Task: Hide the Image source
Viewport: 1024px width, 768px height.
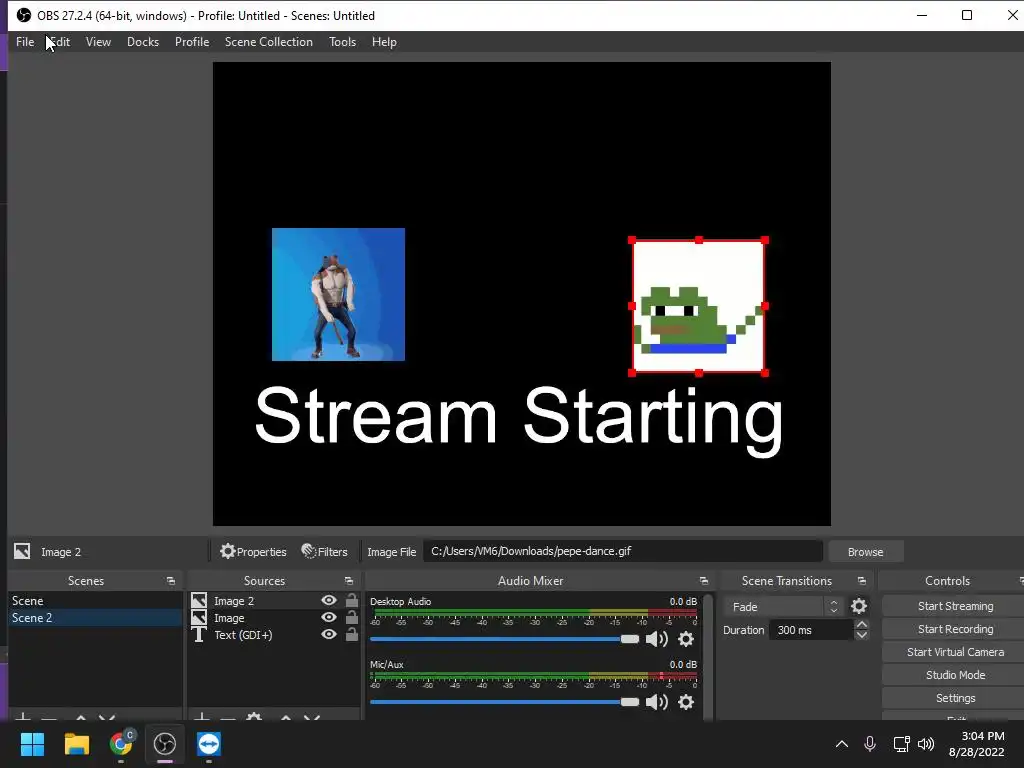Action: tap(329, 617)
